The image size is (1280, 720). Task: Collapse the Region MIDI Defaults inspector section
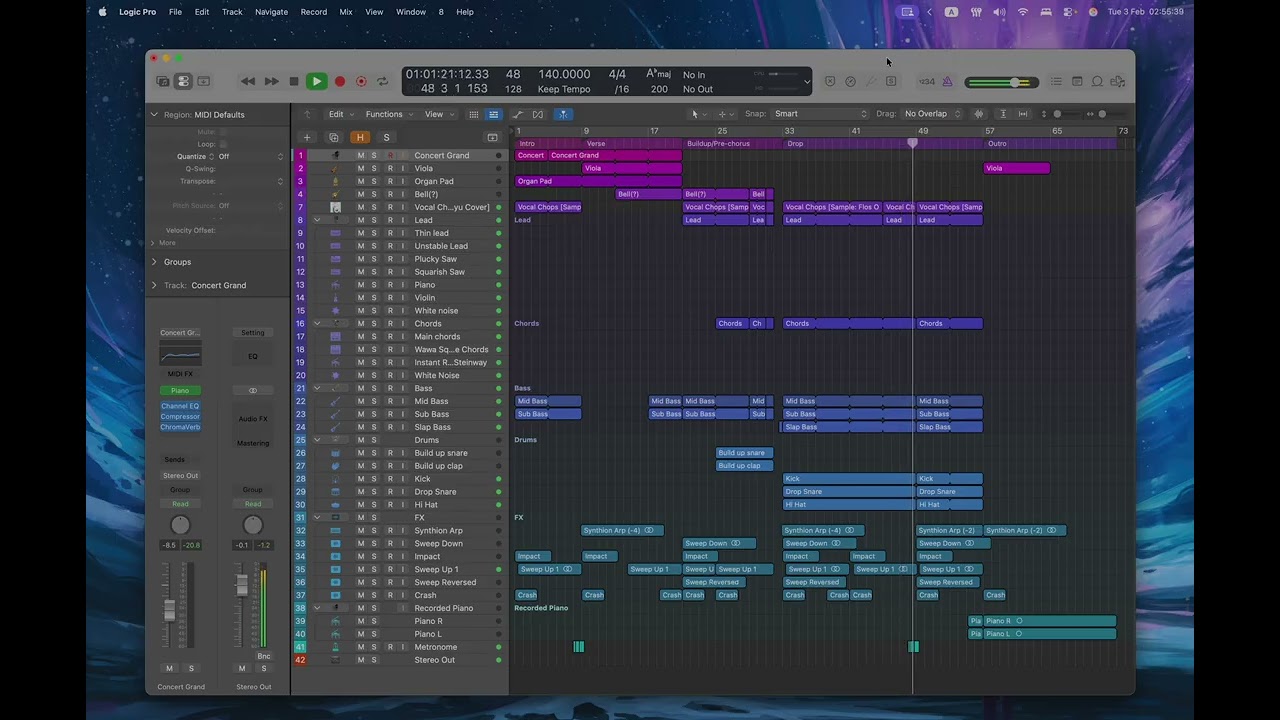click(x=154, y=114)
